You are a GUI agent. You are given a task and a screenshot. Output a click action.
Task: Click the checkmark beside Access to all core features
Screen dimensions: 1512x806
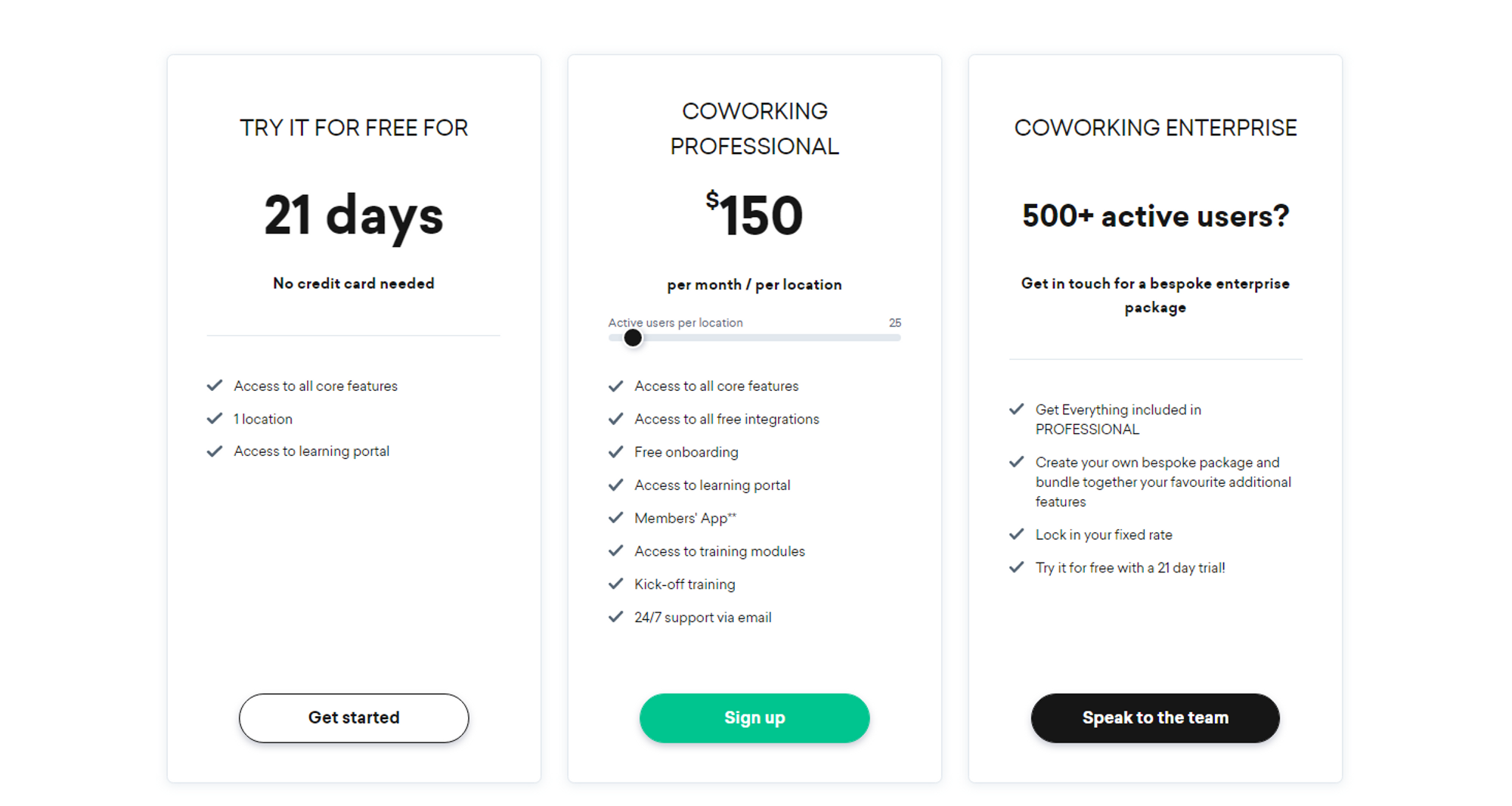pyautogui.click(x=215, y=386)
